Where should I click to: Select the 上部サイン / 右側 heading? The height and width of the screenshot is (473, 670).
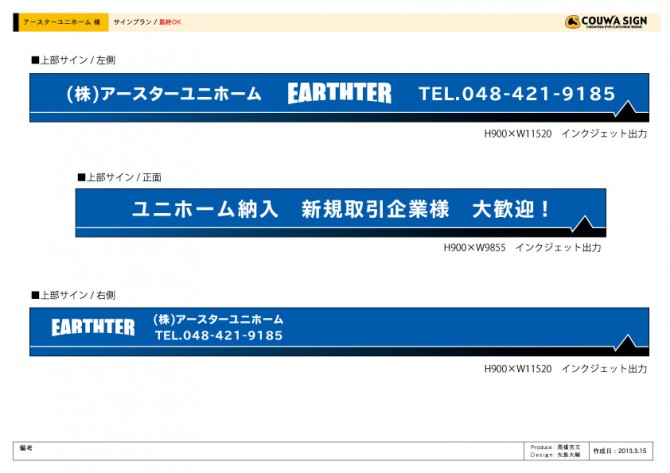pos(73,295)
